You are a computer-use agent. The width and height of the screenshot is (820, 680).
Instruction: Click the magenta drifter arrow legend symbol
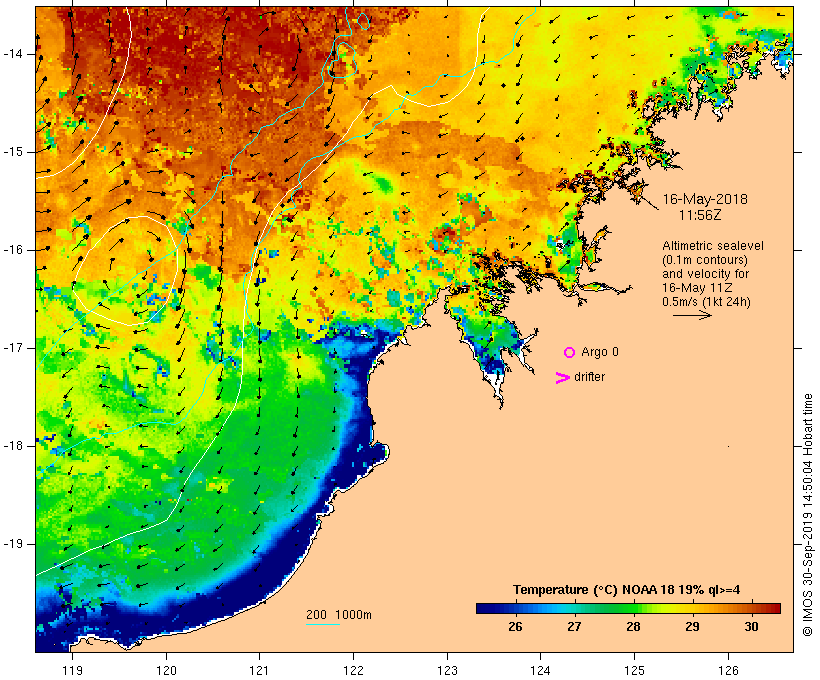point(563,378)
